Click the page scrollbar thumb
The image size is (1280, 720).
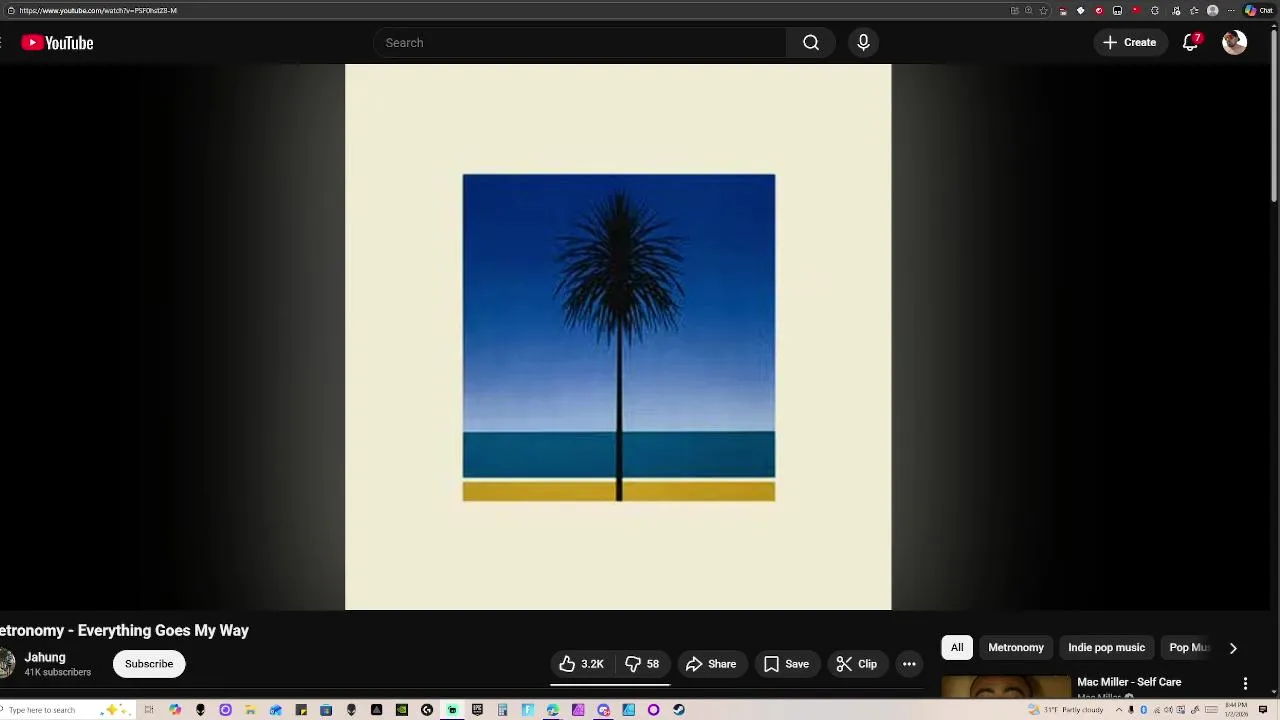[1274, 118]
